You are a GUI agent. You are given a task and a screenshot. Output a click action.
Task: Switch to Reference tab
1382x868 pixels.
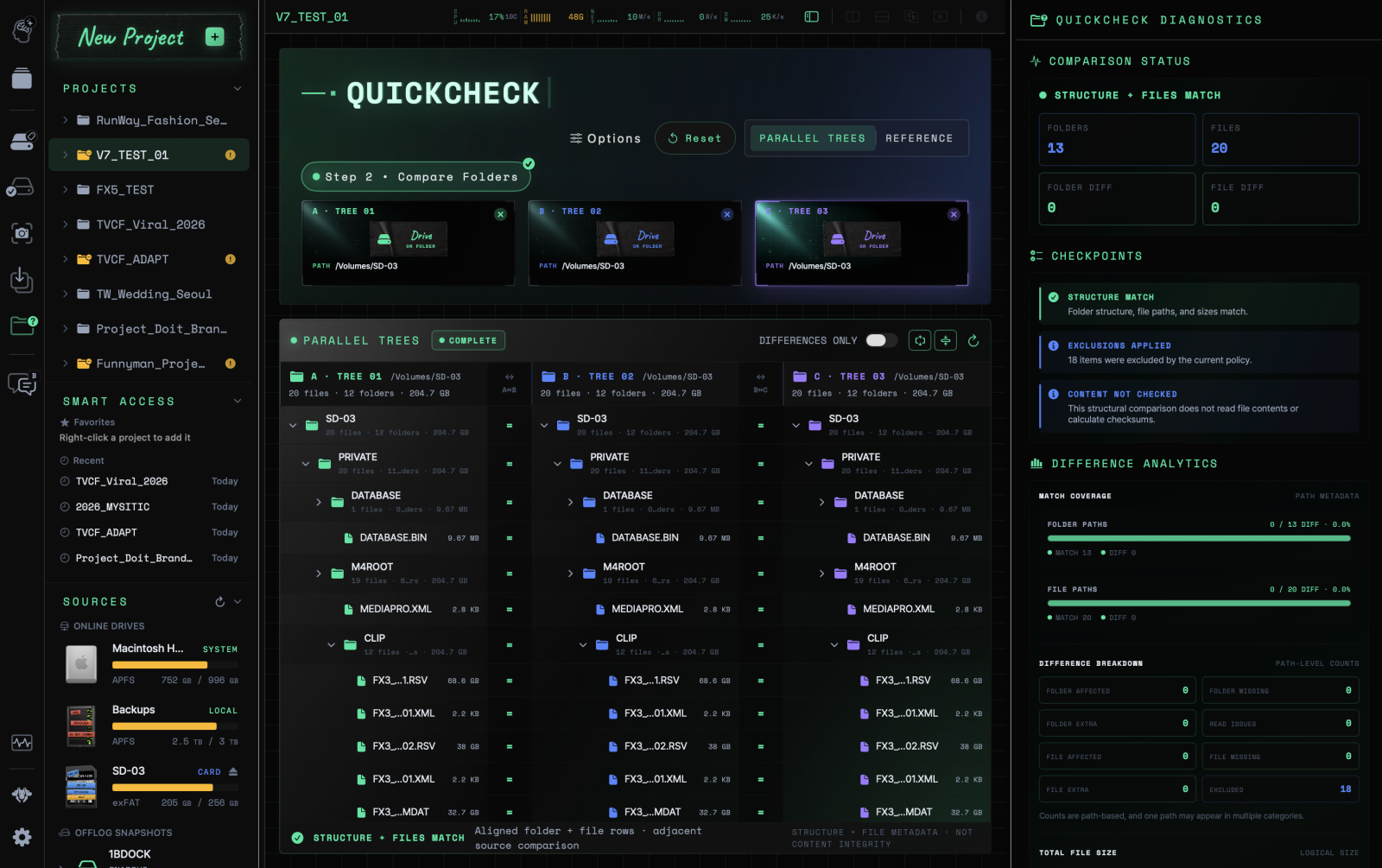(919, 138)
